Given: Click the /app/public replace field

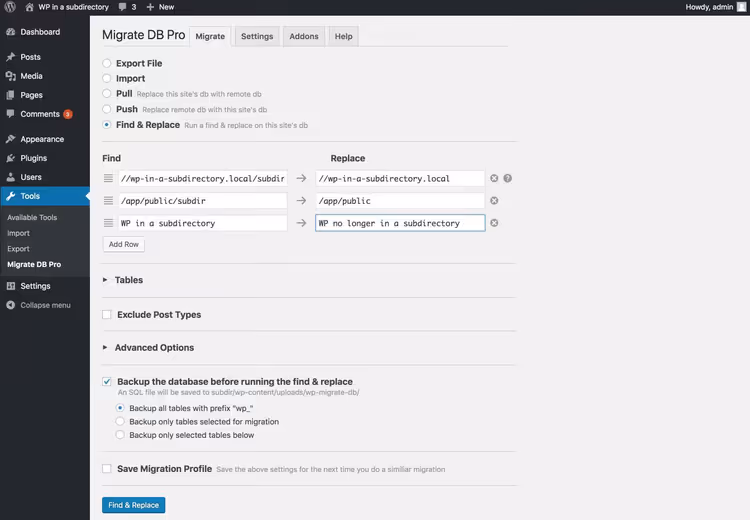Looking at the screenshot, I should click(400, 200).
